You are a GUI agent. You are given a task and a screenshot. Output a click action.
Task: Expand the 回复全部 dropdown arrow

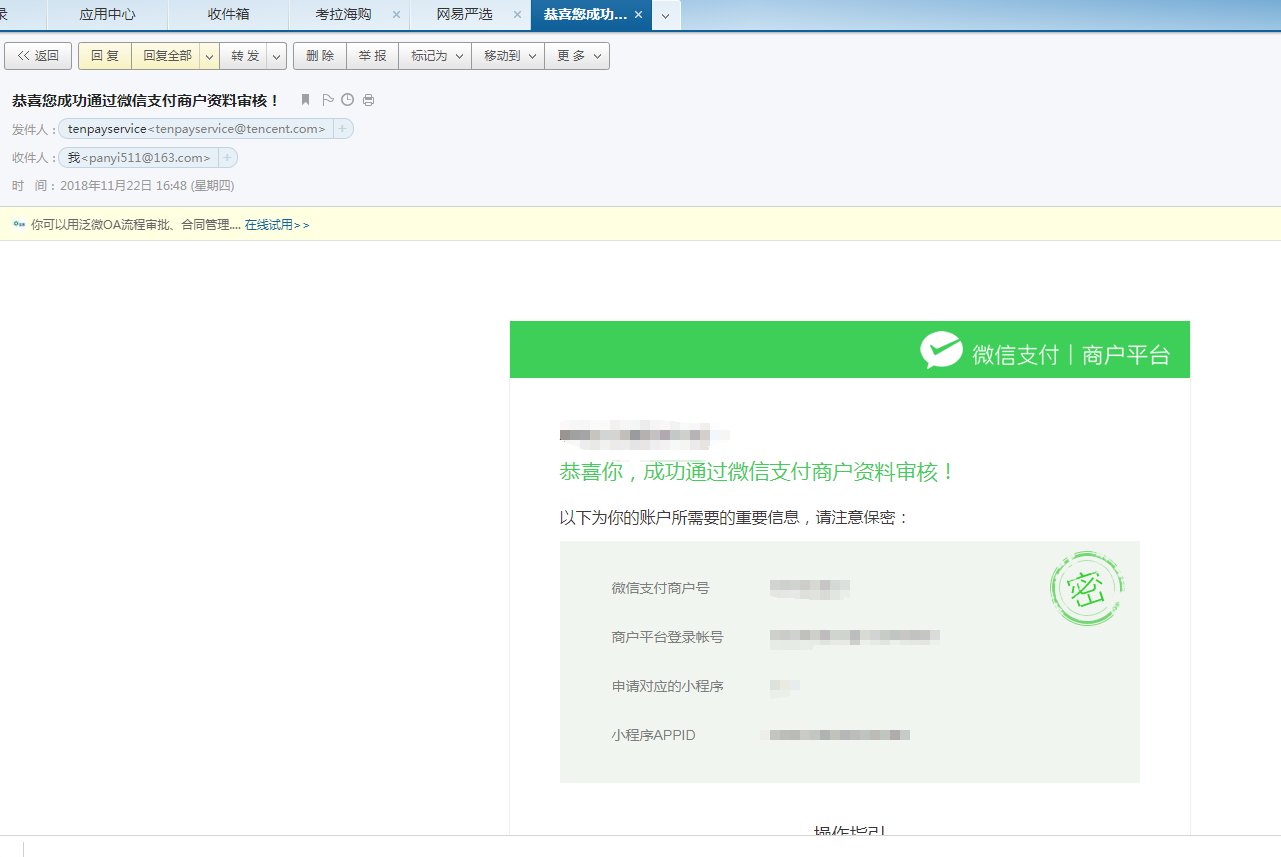point(209,57)
